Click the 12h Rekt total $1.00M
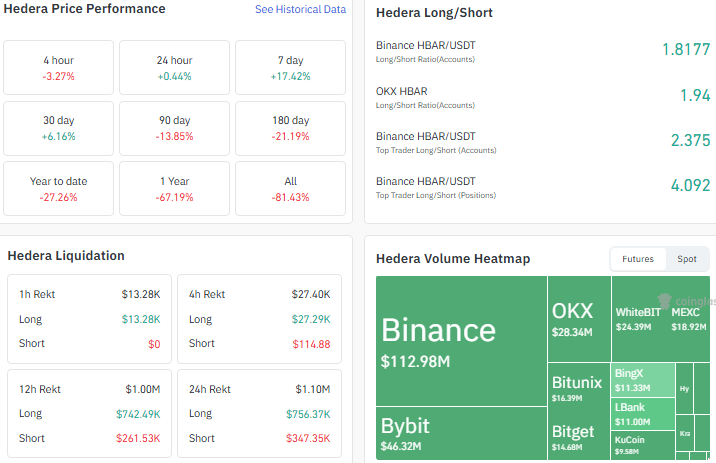716x463 pixels. [x=143, y=389]
